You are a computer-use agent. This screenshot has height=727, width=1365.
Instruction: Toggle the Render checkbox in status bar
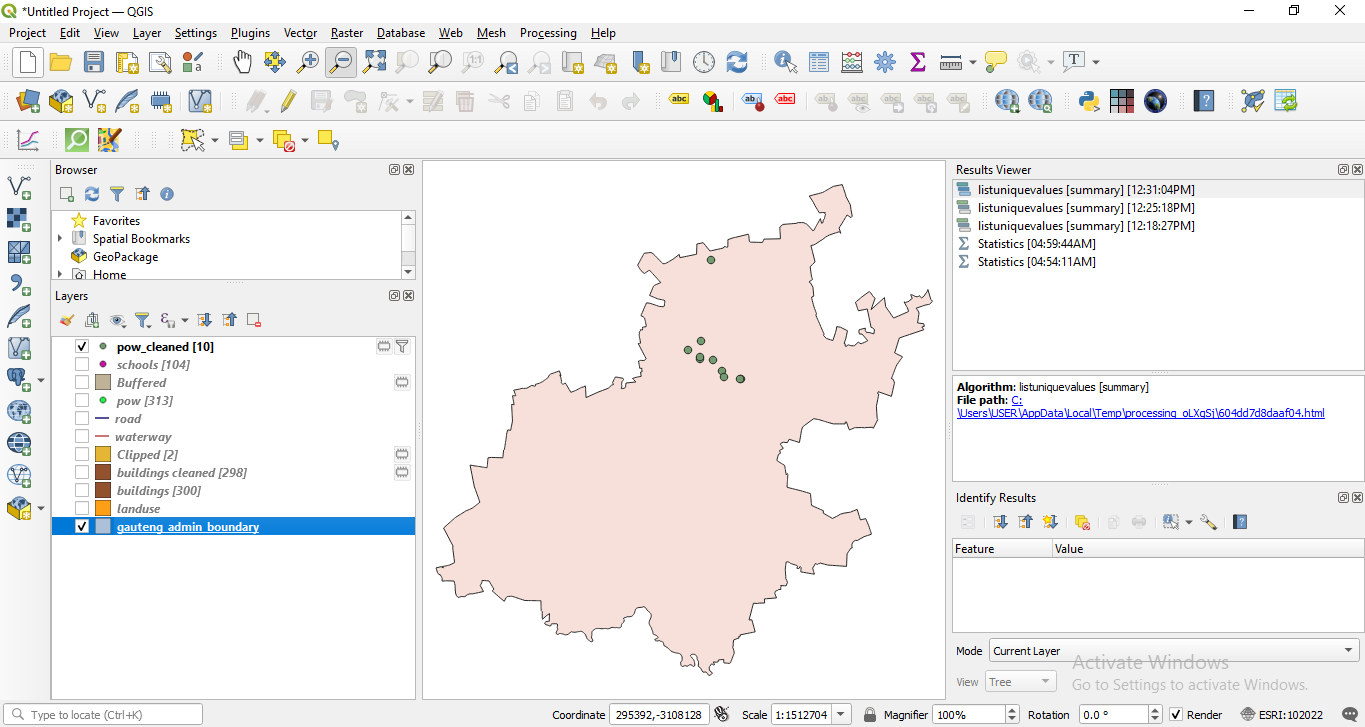tap(1176, 715)
